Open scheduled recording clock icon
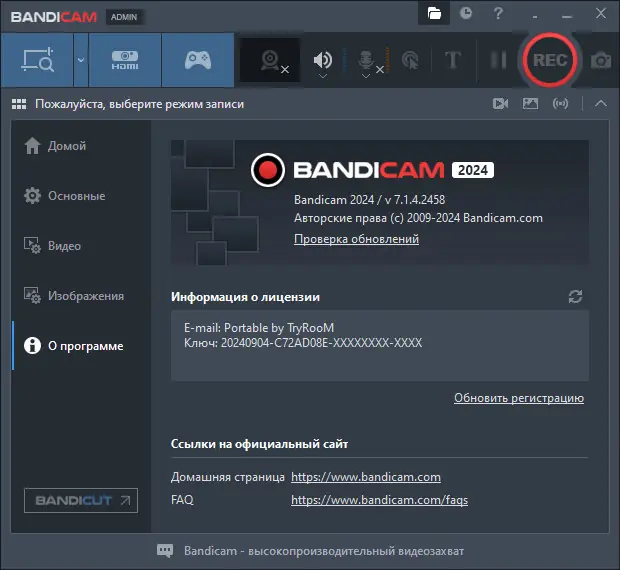This screenshot has height=570, width=620. click(466, 13)
